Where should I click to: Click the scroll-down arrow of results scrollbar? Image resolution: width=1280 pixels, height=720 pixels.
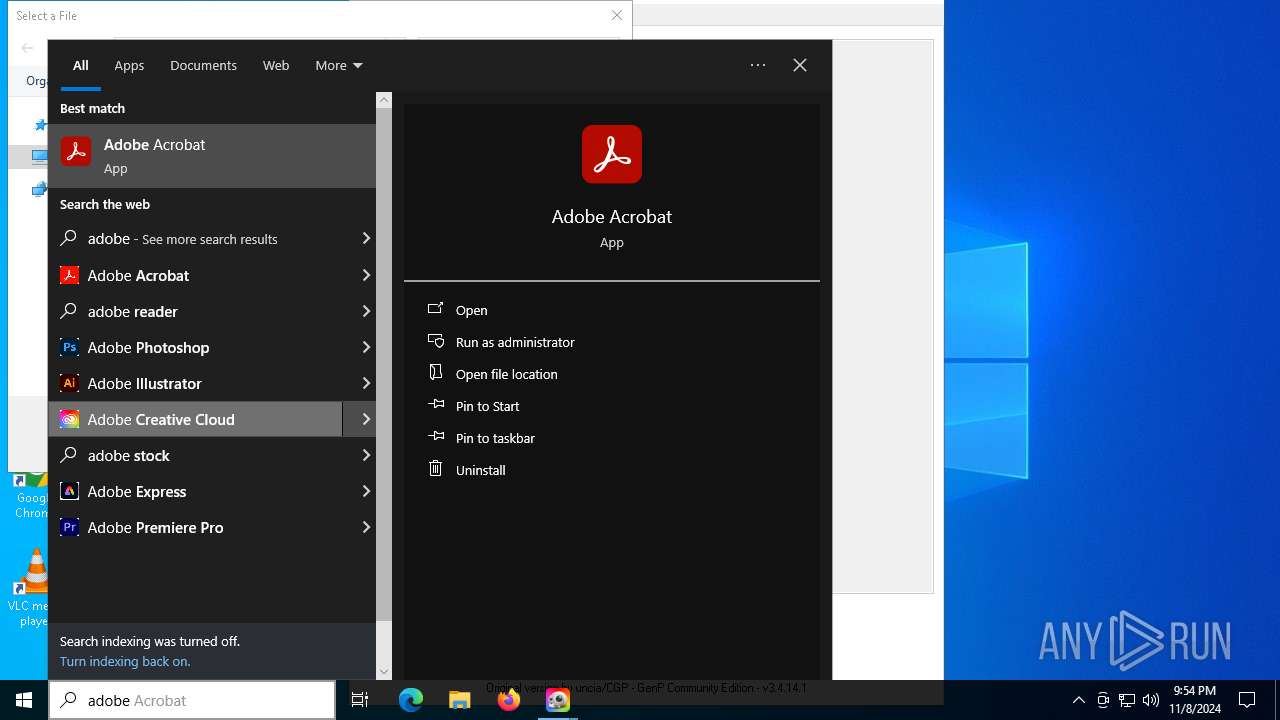(x=384, y=672)
